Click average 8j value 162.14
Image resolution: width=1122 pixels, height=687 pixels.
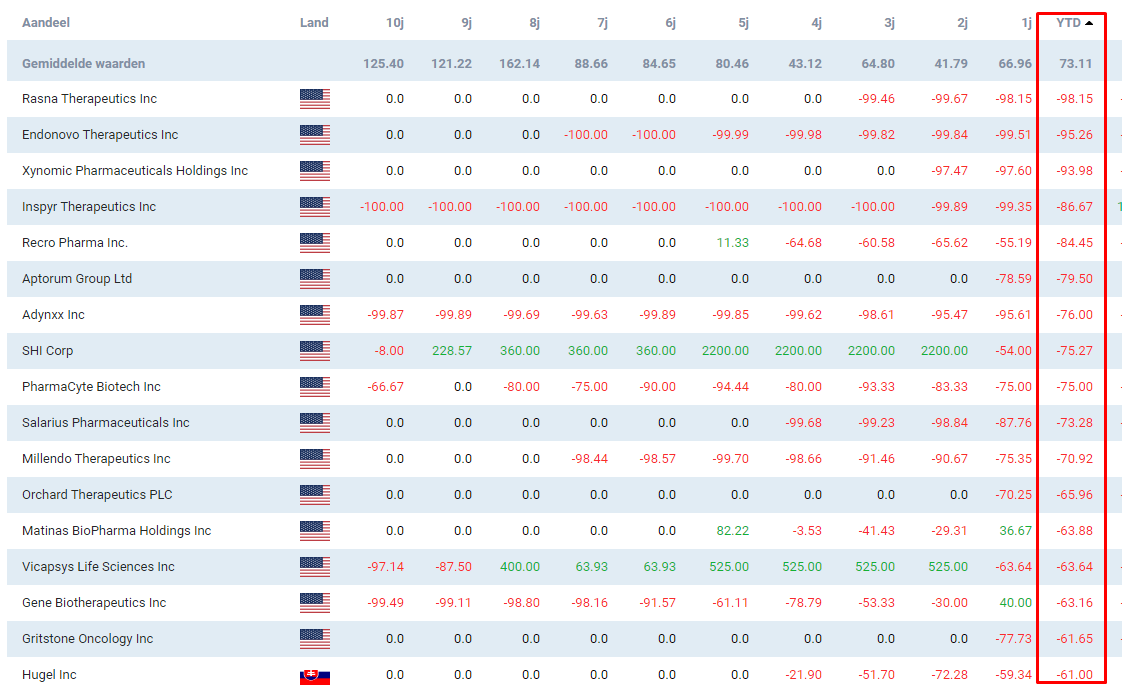tap(519, 64)
